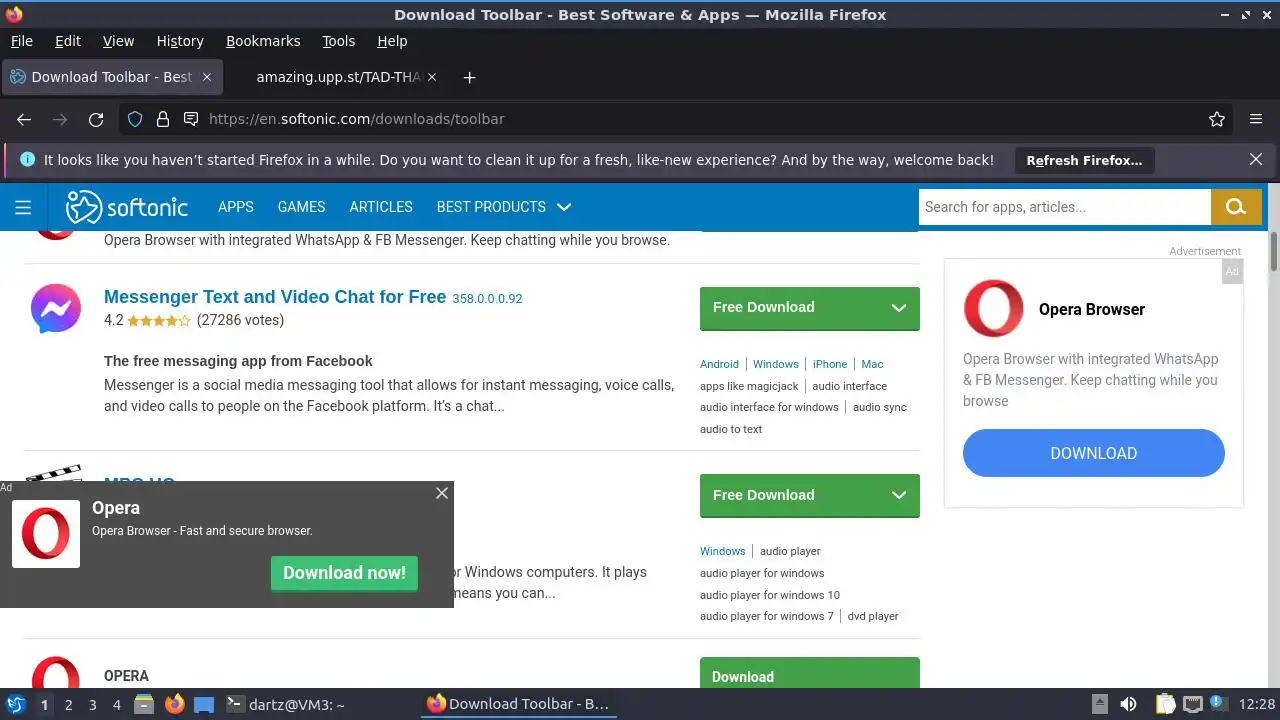Open the Edit menu
The width and height of the screenshot is (1280, 720).
click(x=68, y=41)
